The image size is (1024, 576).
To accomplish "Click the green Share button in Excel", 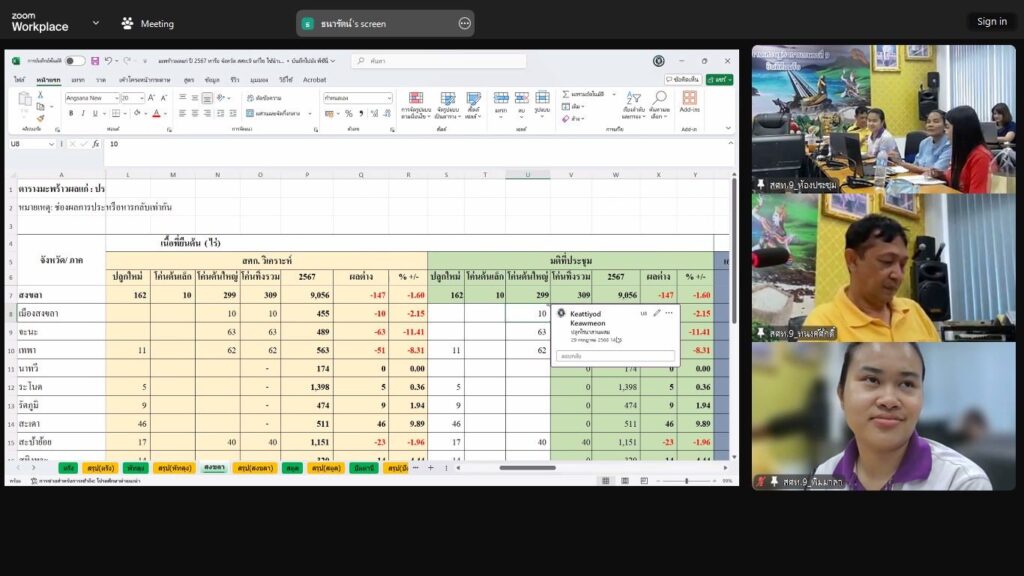I will [x=719, y=79].
